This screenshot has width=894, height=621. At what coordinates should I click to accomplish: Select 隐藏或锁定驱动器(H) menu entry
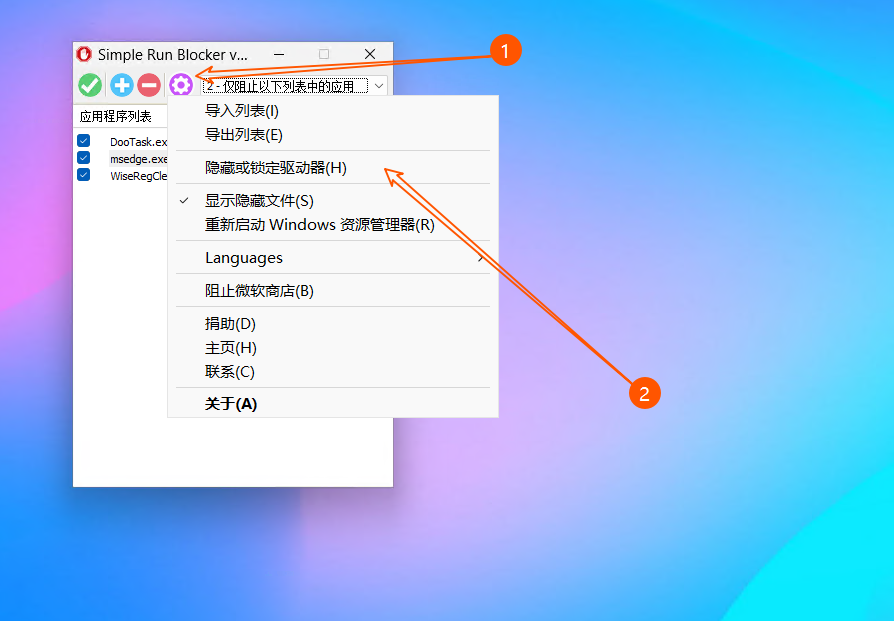click(x=333, y=168)
